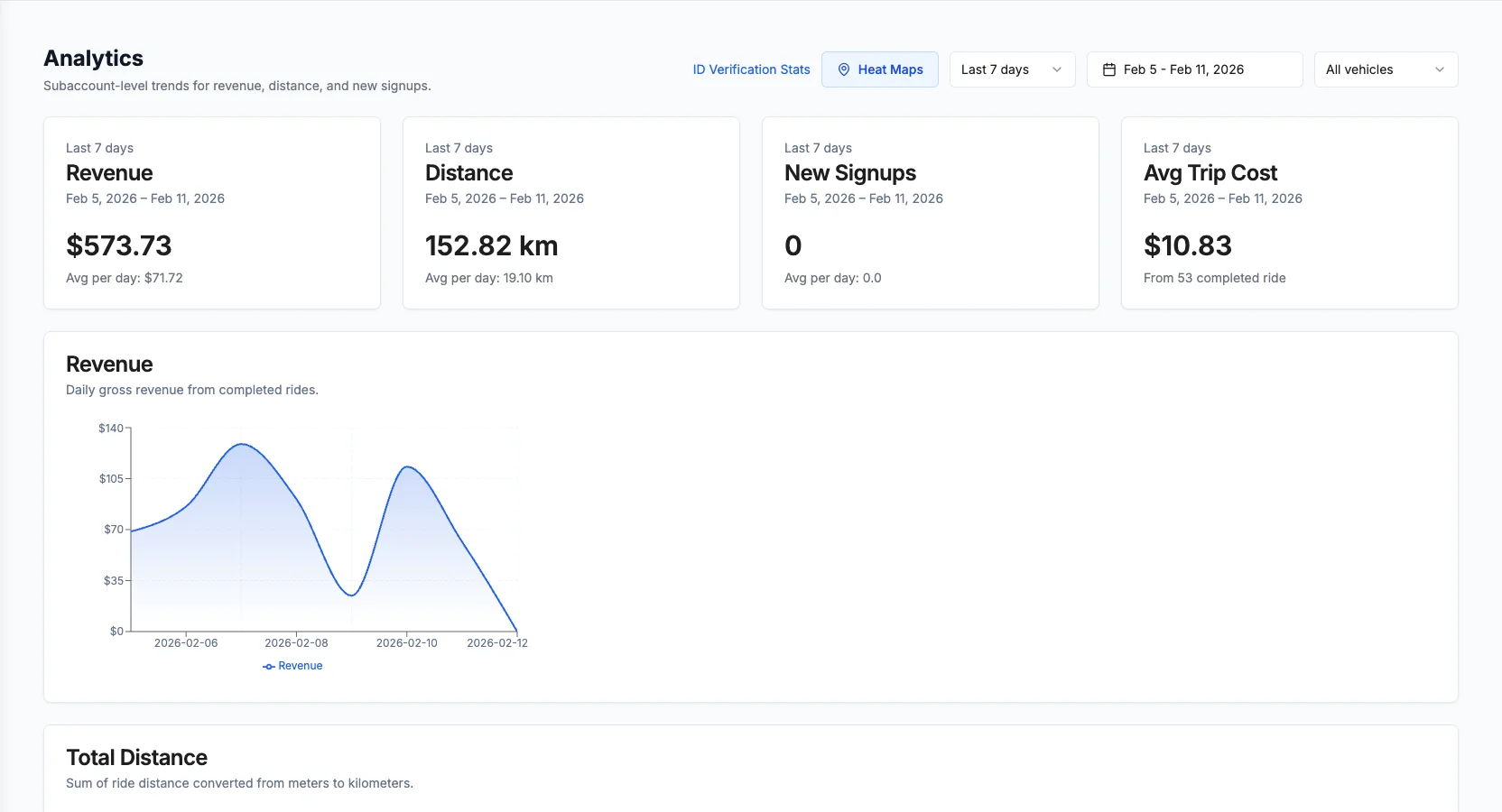Click the map pin icon in Heat Maps
Viewport: 1502px width, 812px height.
(844, 69)
